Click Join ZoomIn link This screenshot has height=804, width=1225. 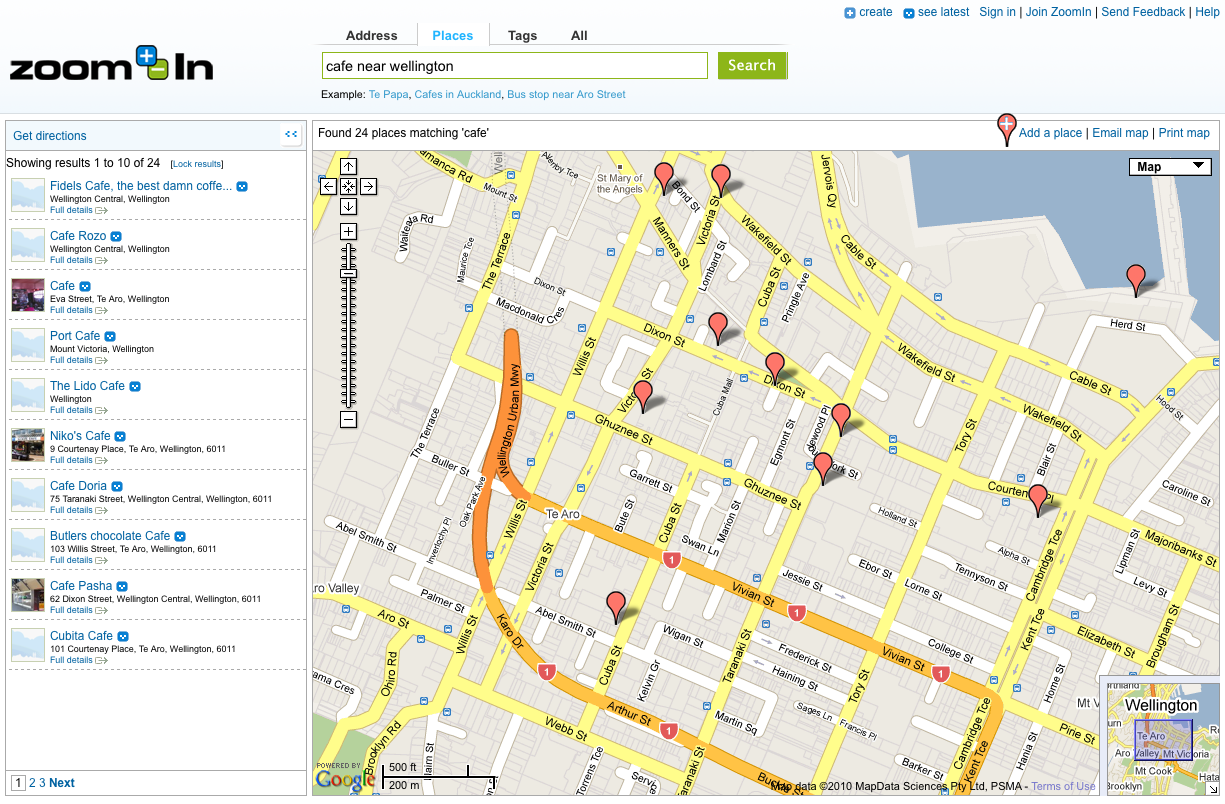[1059, 12]
